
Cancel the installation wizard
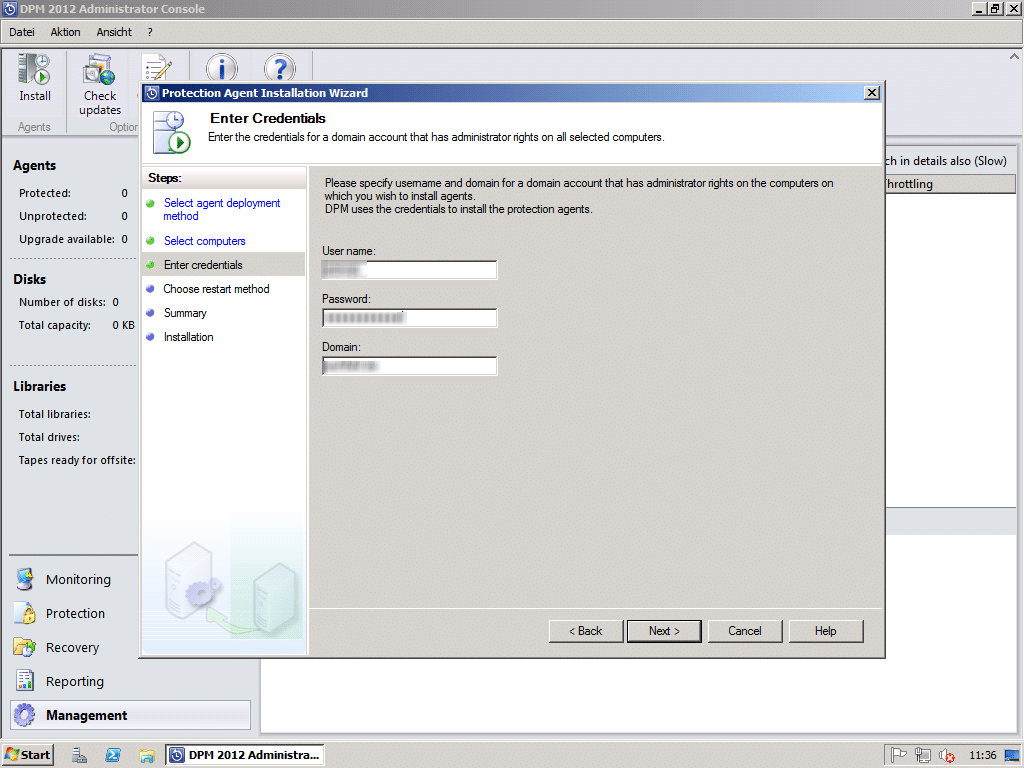(x=744, y=631)
